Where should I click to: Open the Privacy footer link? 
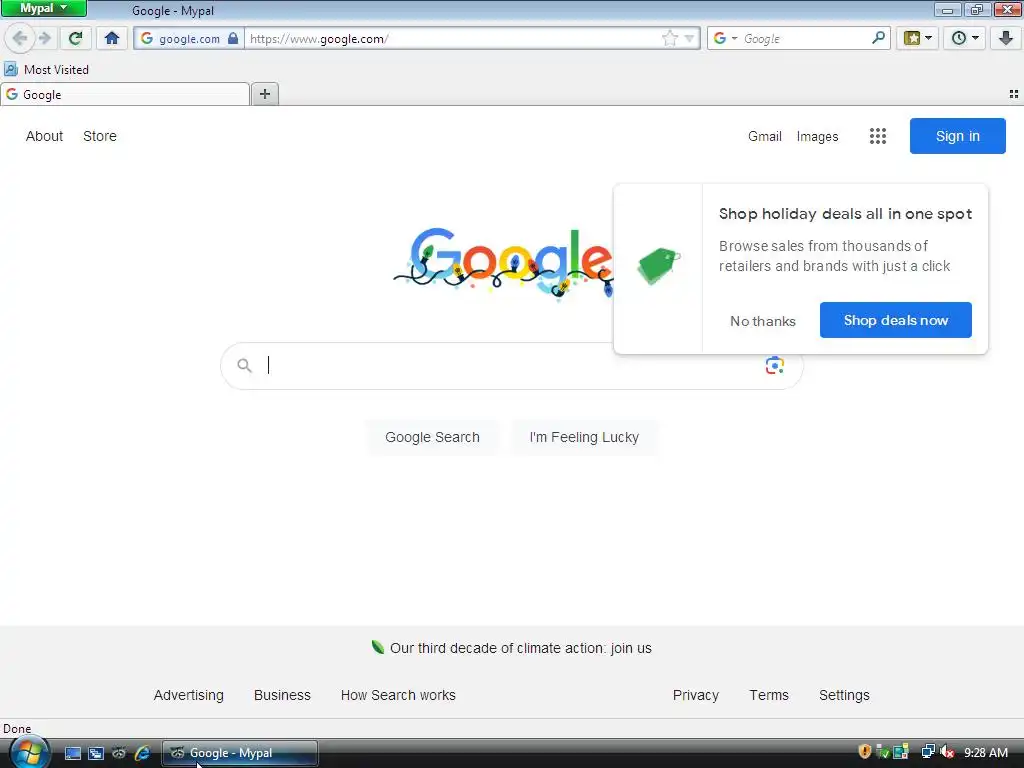tap(696, 695)
